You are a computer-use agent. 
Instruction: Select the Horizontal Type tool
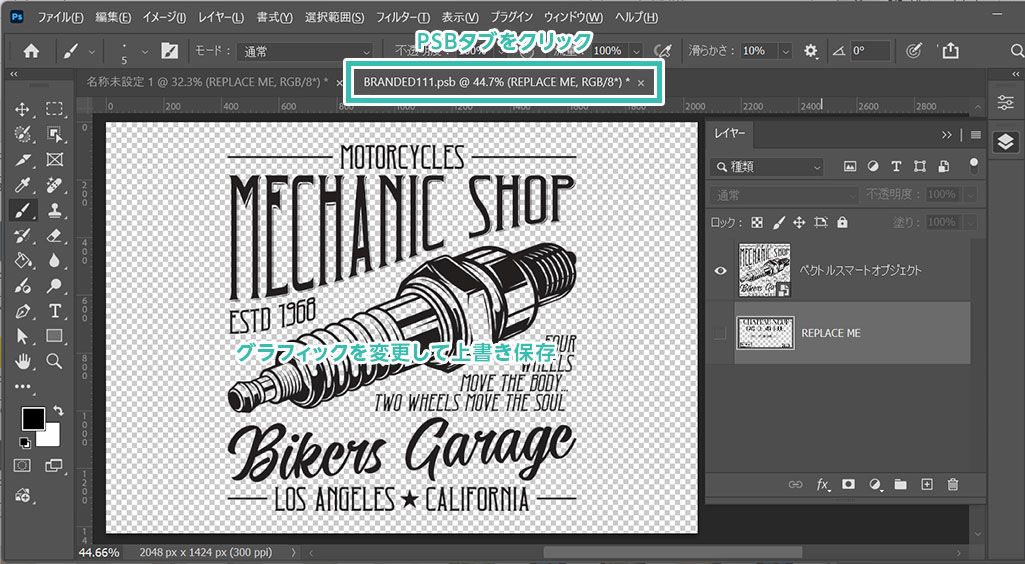[x=55, y=311]
